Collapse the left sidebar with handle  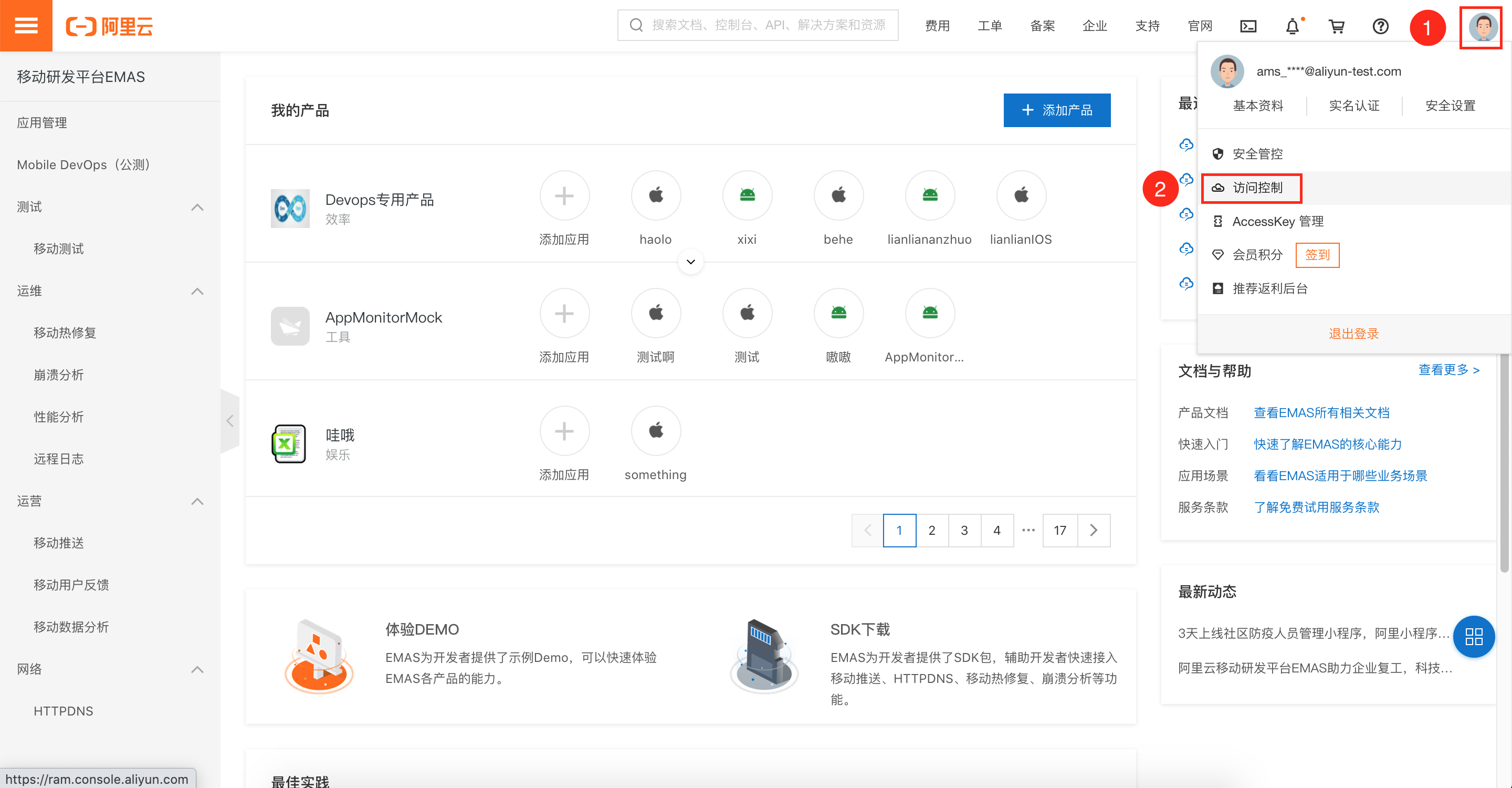pos(229,420)
